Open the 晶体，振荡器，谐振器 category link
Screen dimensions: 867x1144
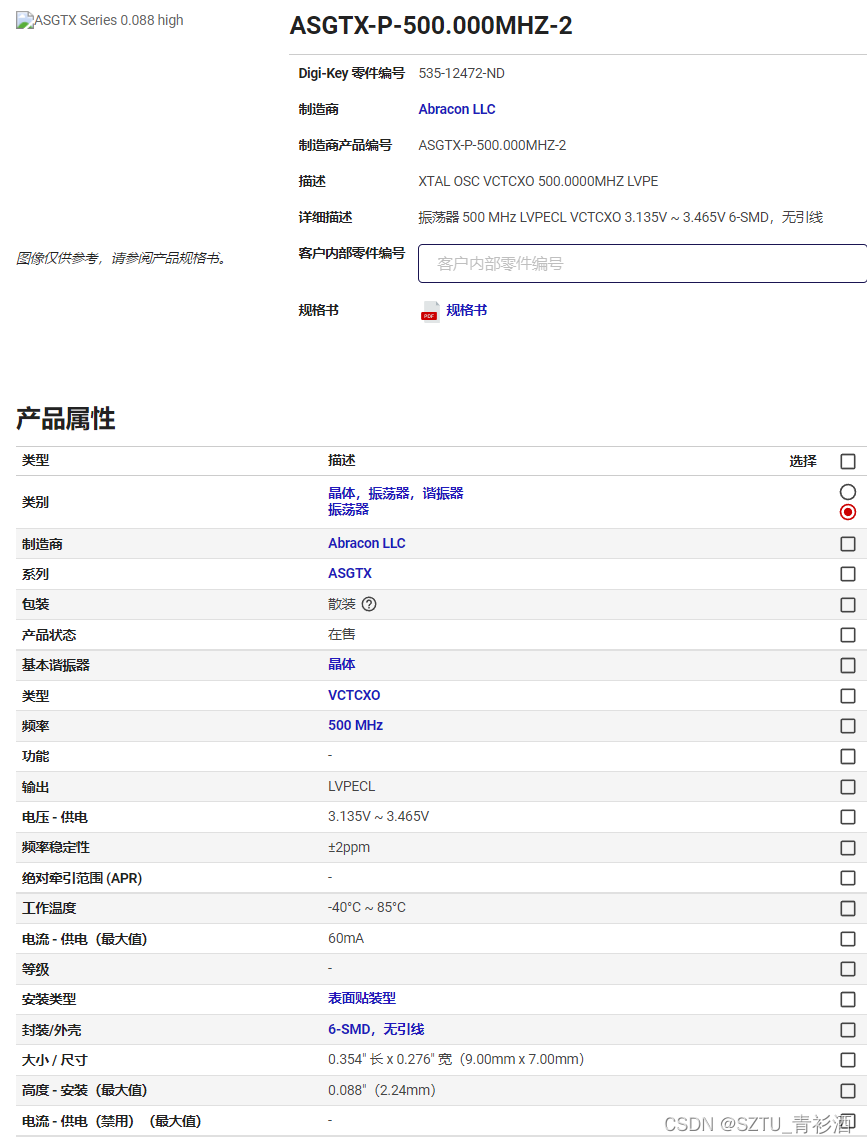(x=396, y=493)
